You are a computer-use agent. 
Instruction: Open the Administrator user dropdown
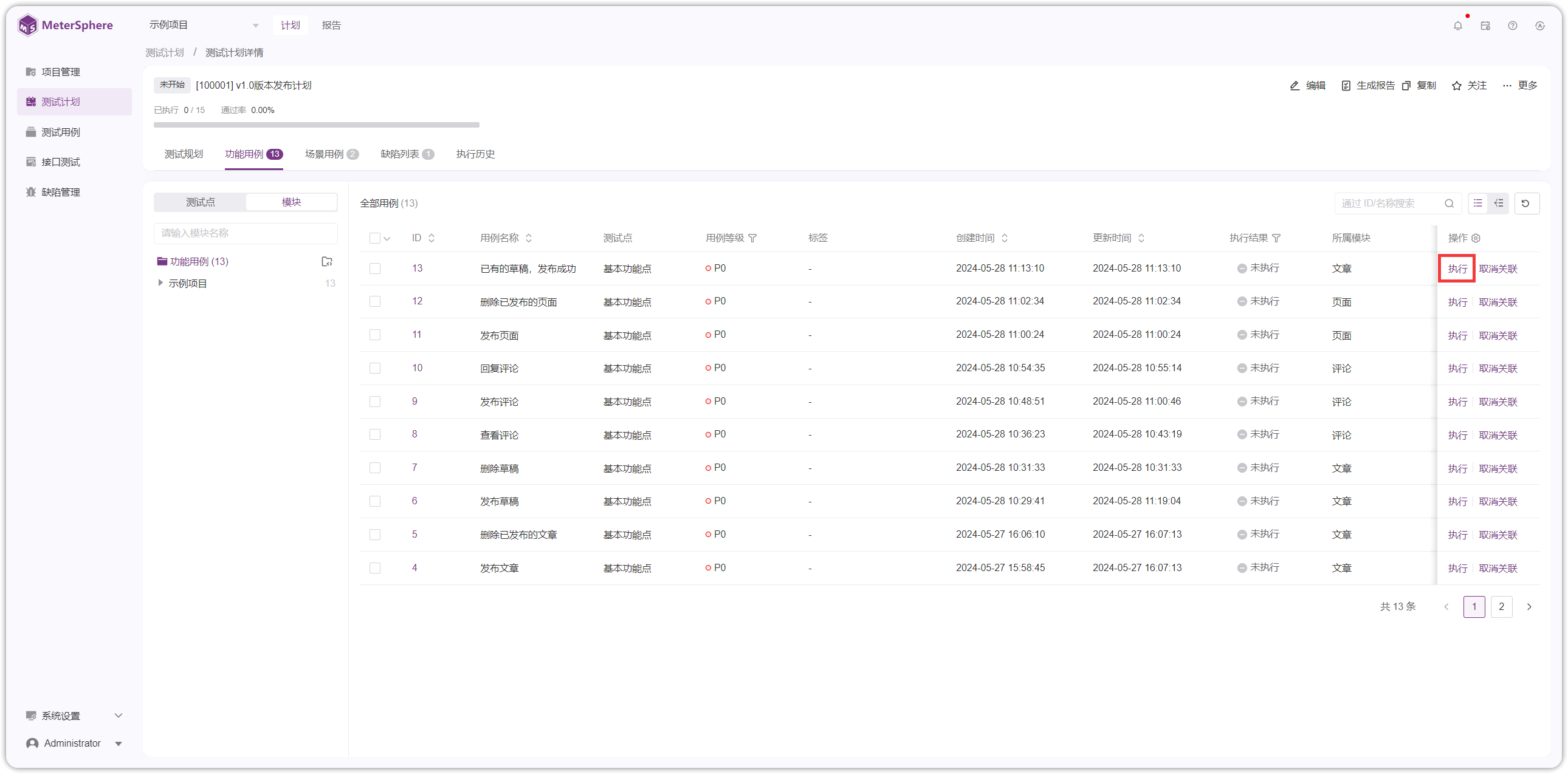coord(74,743)
